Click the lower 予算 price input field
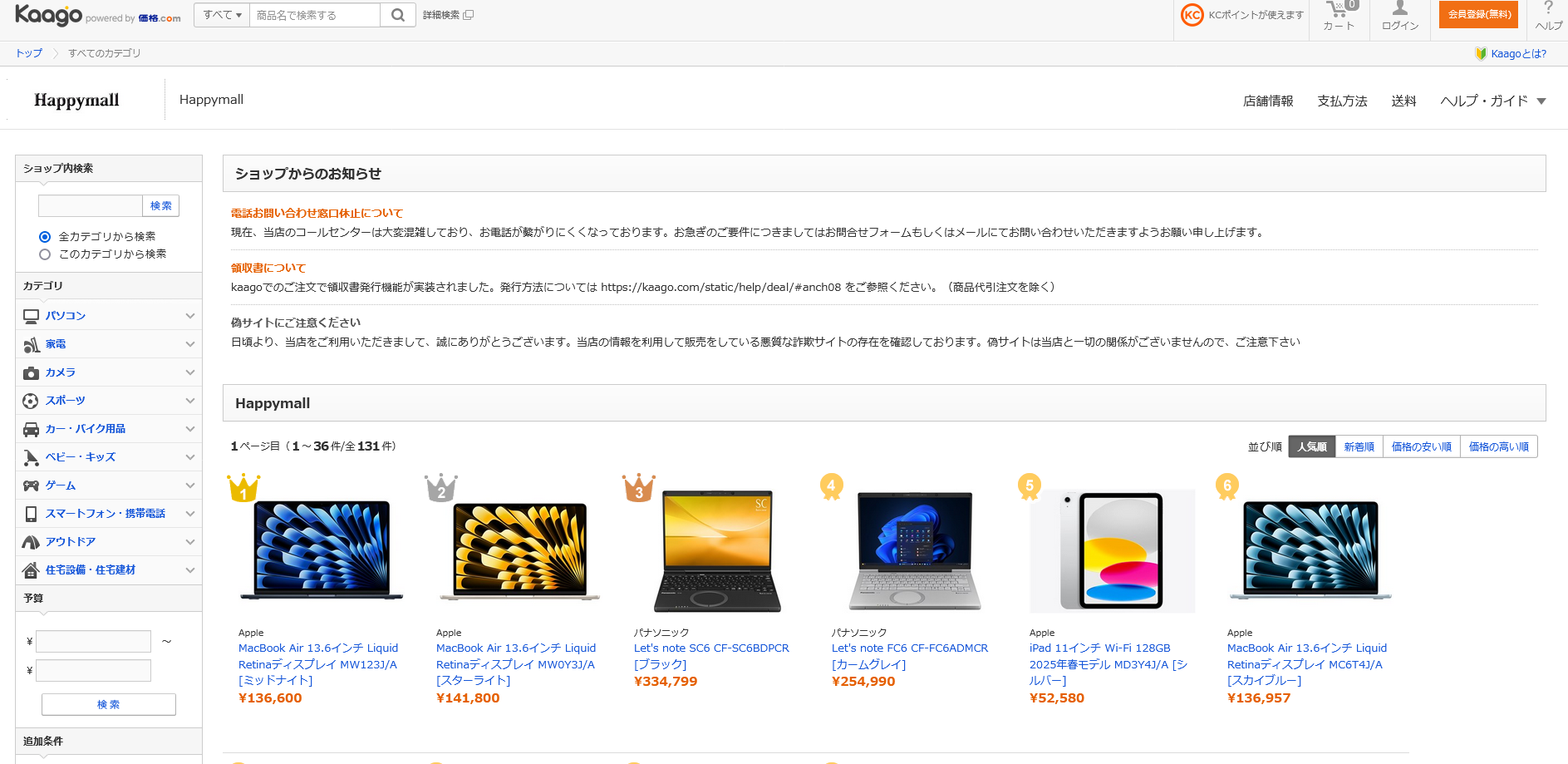This screenshot has height=764, width=1568. [x=93, y=670]
